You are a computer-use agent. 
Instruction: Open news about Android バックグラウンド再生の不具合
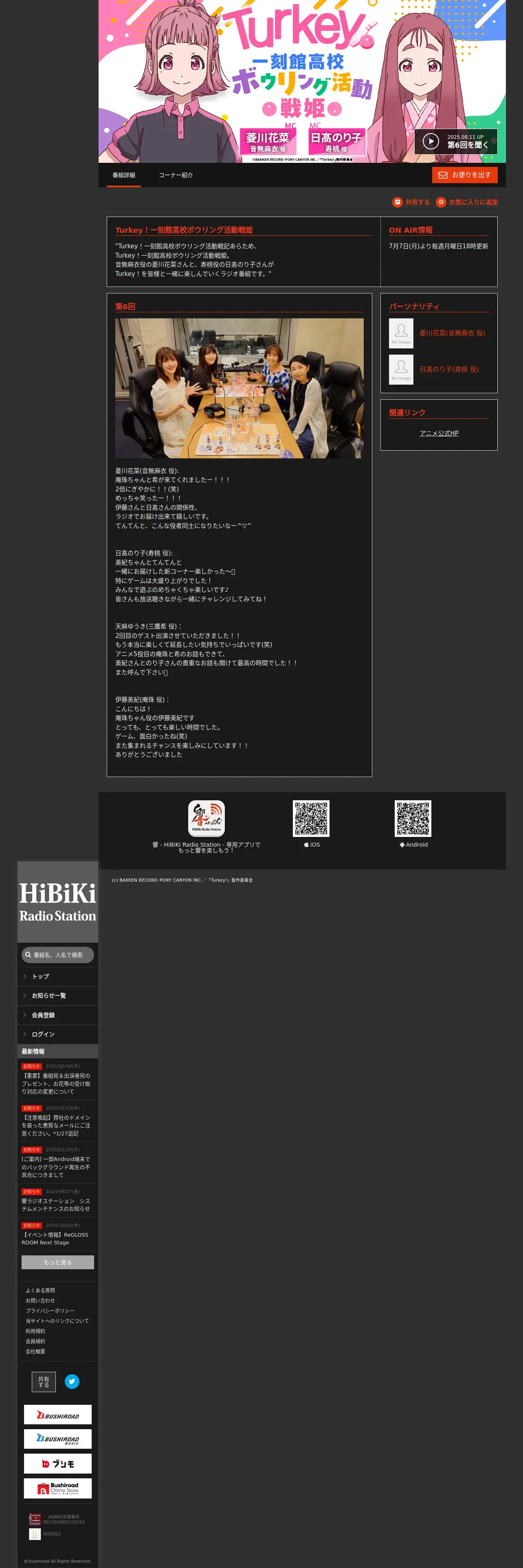(56, 1167)
